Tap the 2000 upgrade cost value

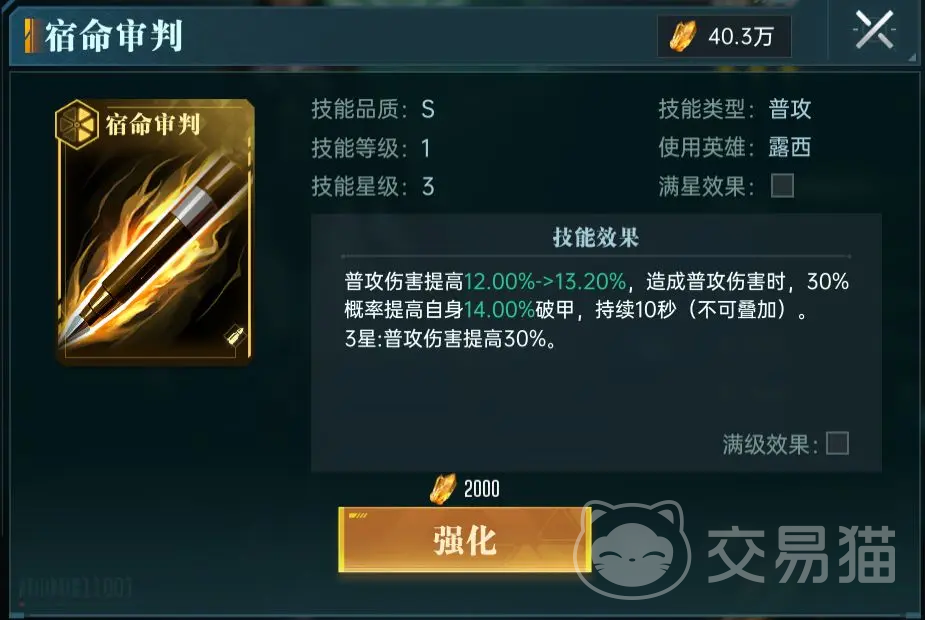[x=481, y=489]
